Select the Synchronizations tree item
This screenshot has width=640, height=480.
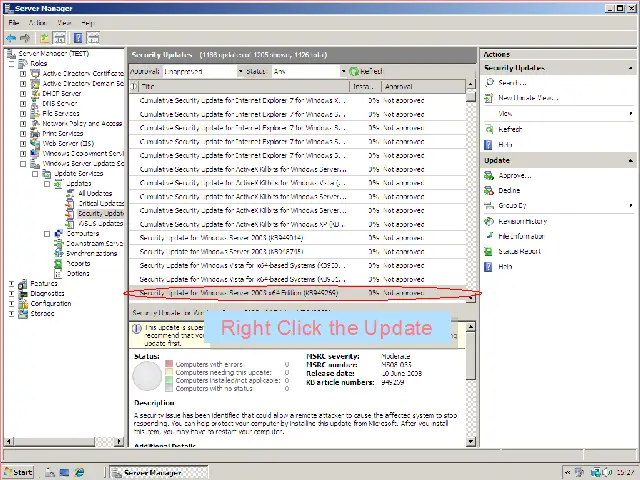coord(91,253)
